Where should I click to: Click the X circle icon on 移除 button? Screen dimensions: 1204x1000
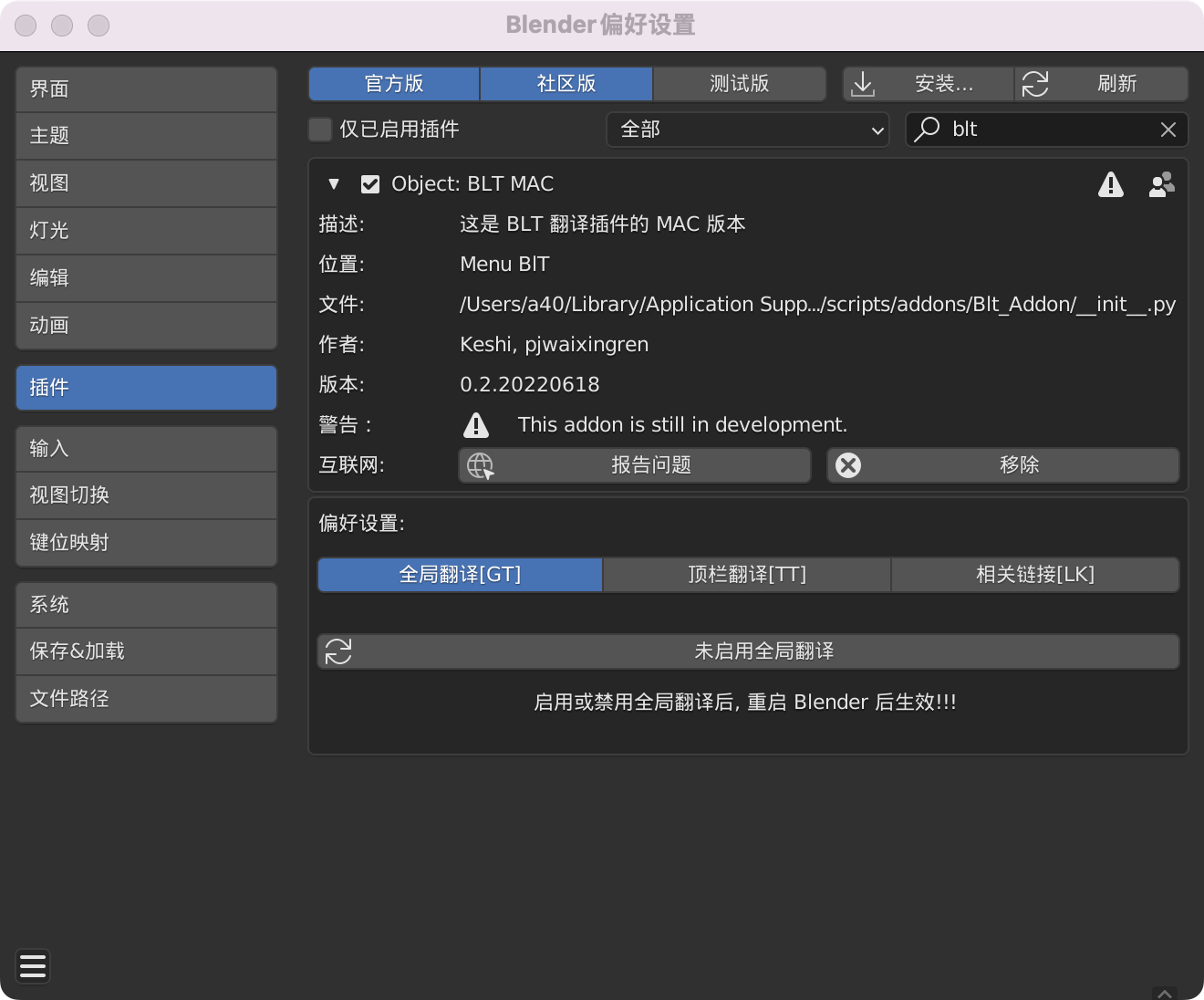(x=848, y=465)
